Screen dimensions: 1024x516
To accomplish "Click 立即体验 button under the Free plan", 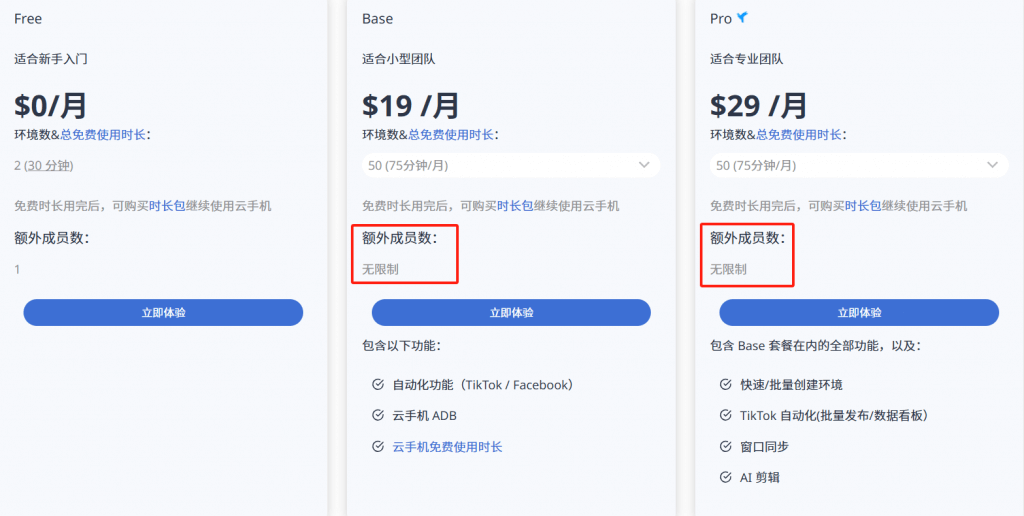I will click(163, 312).
